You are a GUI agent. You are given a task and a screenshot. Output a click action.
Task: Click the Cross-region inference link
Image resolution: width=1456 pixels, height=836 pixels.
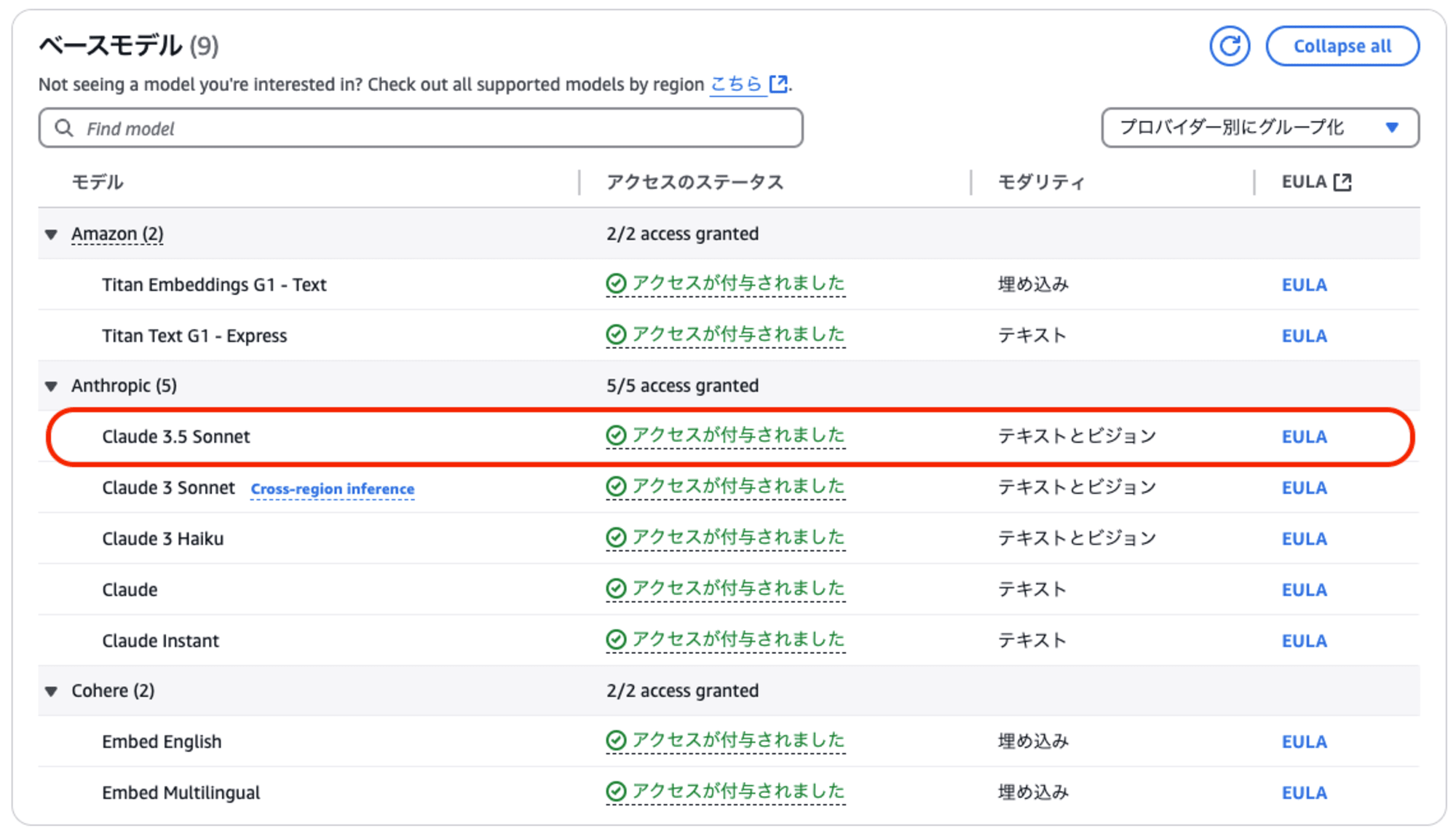[333, 489]
